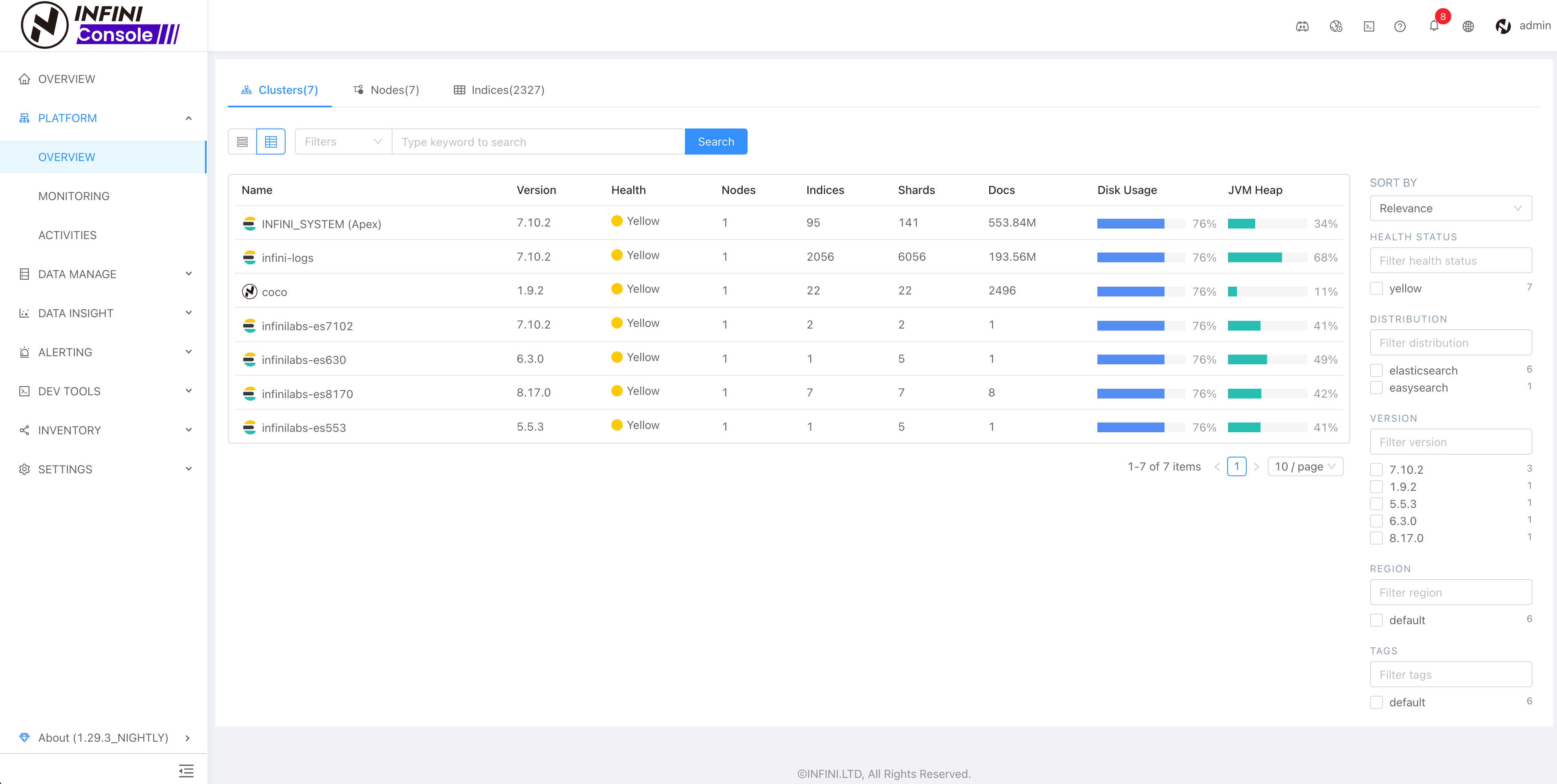Select the table view layout icon
Viewport: 1557px width, 784px height.
(x=271, y=142)
